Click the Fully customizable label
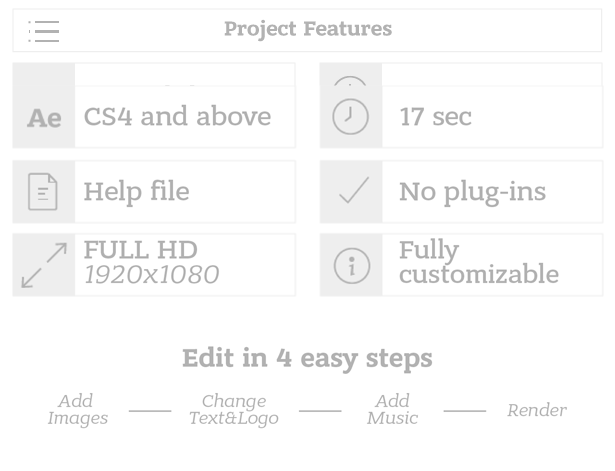Viewport: 615px width, 471px height. pos(479,262)
